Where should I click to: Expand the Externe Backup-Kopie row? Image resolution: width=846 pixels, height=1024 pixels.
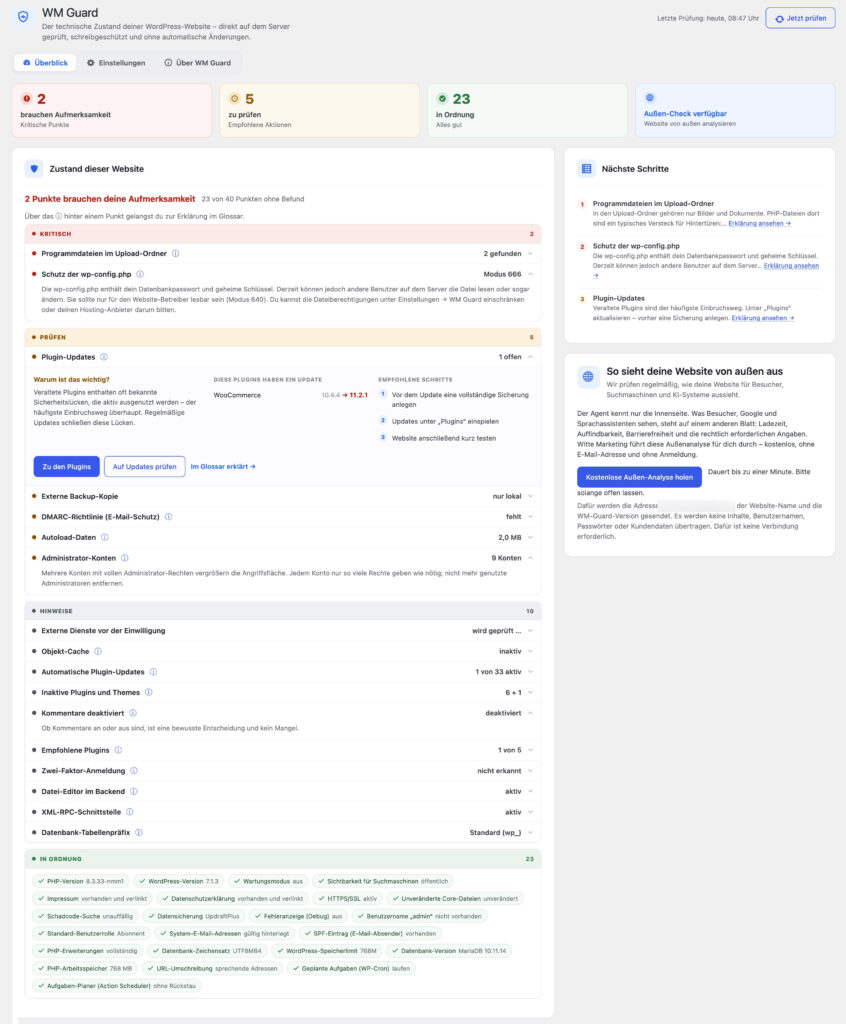(530, 496)
